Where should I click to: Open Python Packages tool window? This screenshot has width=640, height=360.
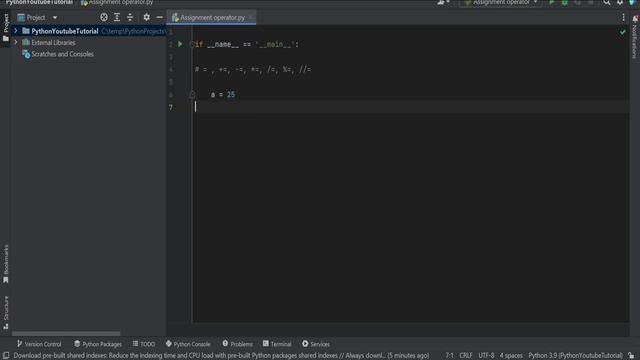point(98,344)
